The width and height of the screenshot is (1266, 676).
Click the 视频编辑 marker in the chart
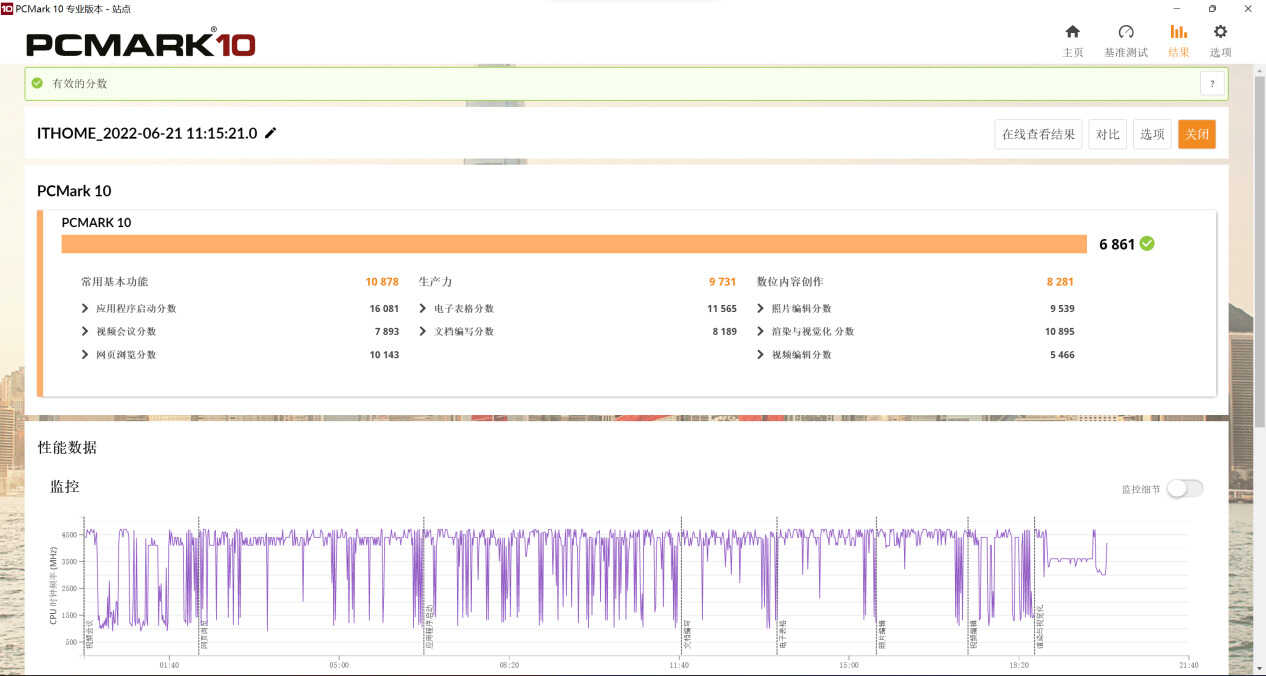(x=973, y=635)
